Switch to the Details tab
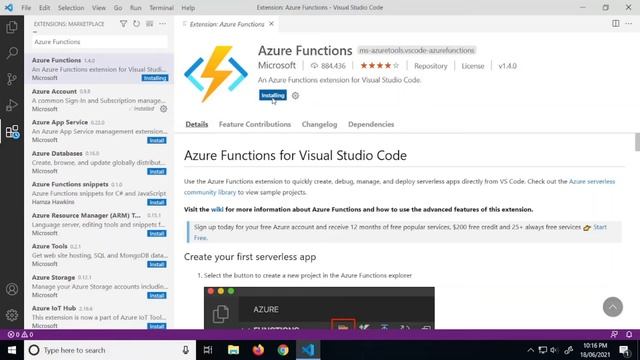 (197, 124)
